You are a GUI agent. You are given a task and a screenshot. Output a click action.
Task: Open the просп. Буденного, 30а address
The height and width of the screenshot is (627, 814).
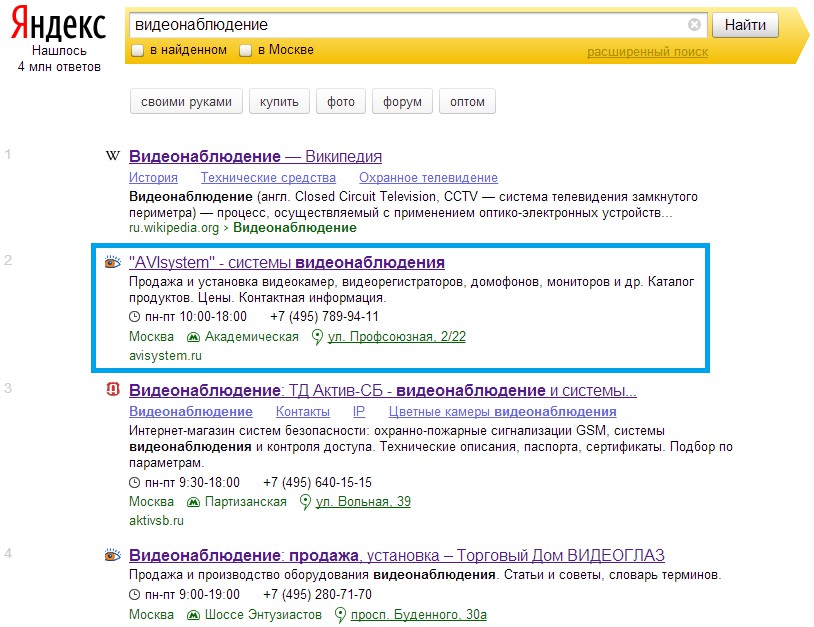(x=418, y=615)
